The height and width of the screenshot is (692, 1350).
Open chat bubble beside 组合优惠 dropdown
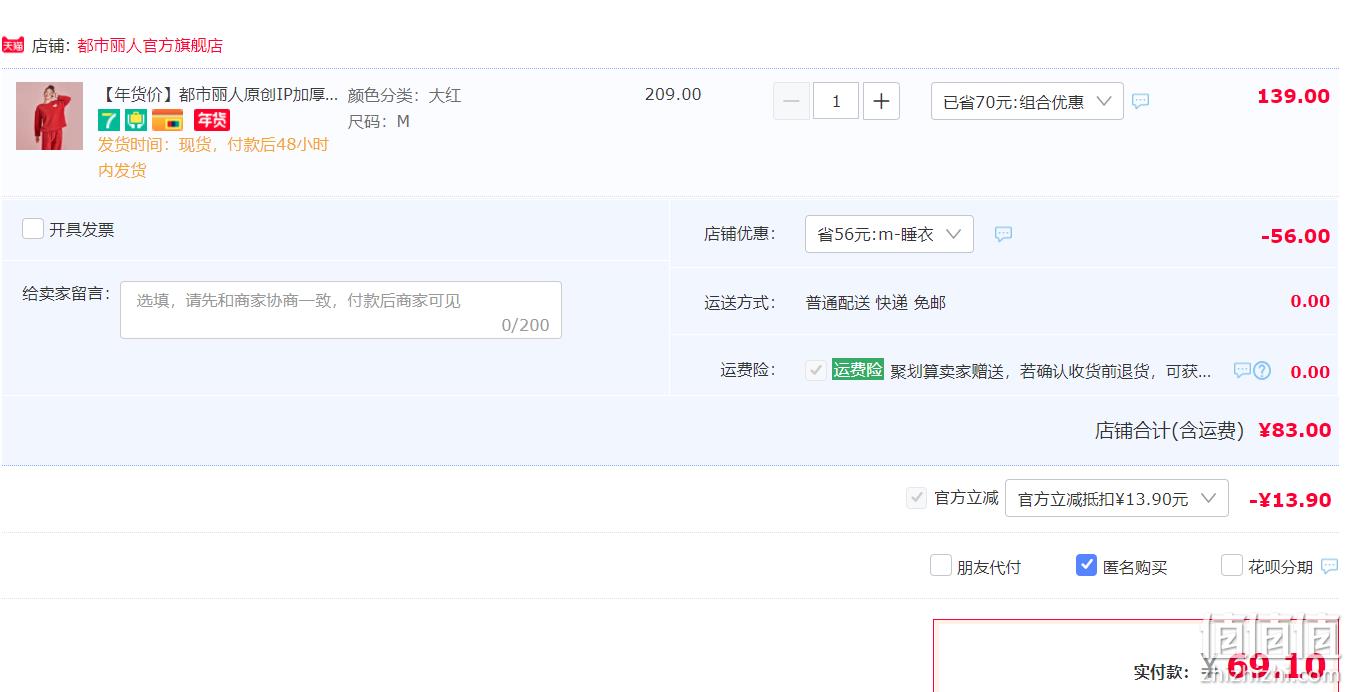point(1140,101)
